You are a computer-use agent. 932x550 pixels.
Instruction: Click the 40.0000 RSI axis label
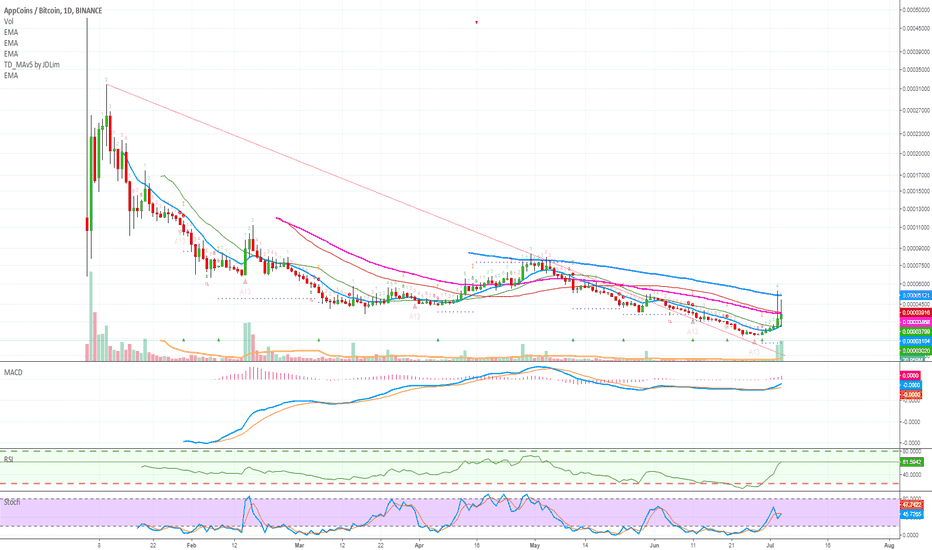[912, 474]
